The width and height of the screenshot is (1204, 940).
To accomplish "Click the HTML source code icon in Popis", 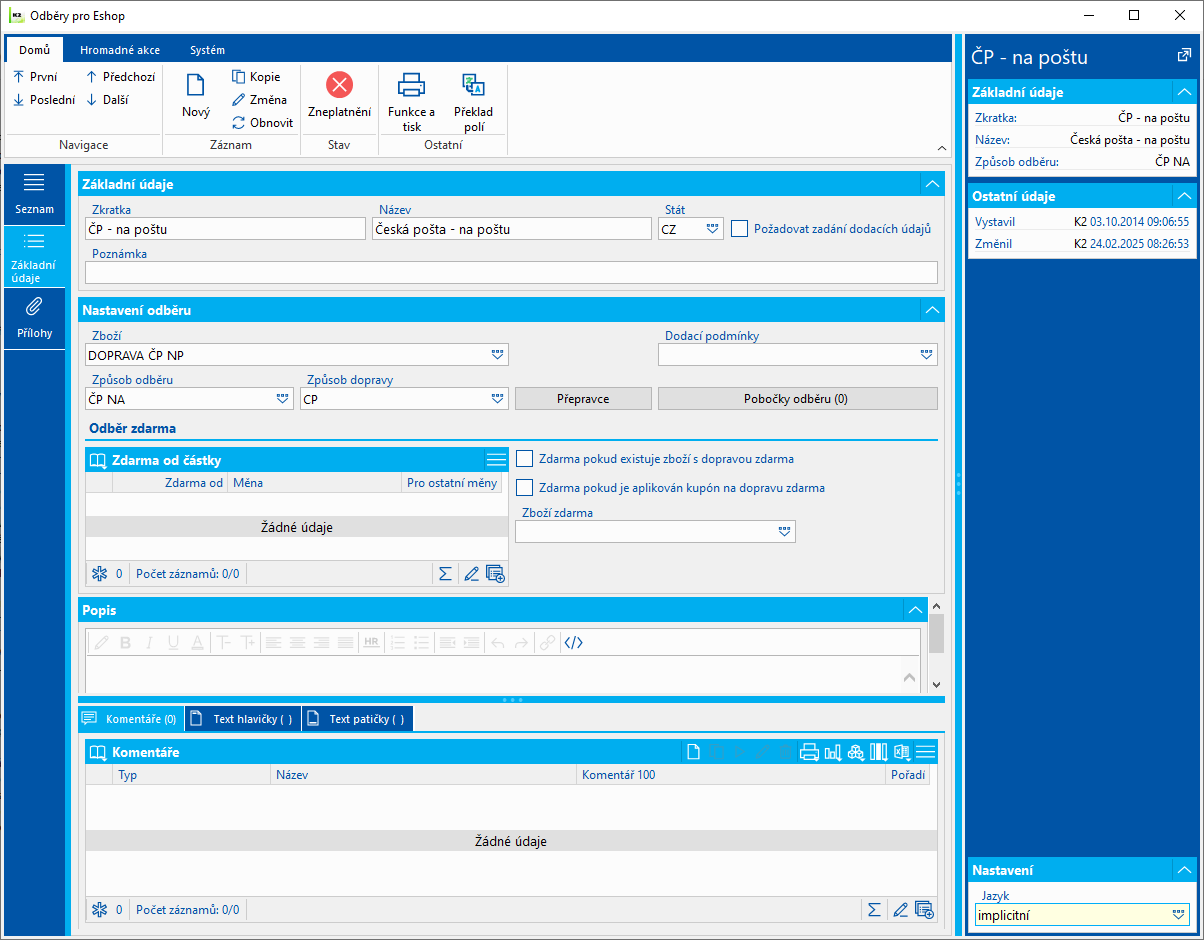I will (573, 643).
